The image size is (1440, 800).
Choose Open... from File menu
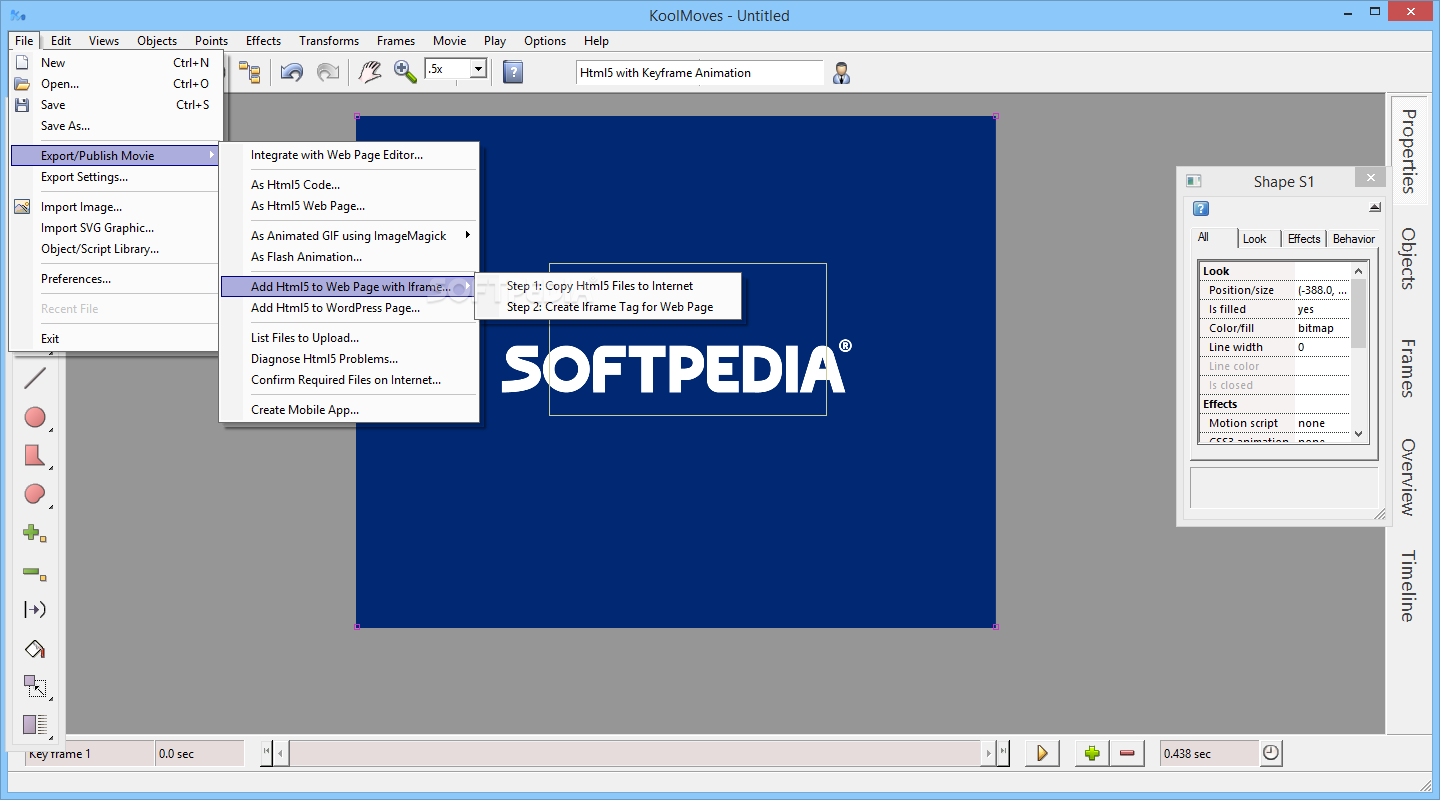point(115,84)
